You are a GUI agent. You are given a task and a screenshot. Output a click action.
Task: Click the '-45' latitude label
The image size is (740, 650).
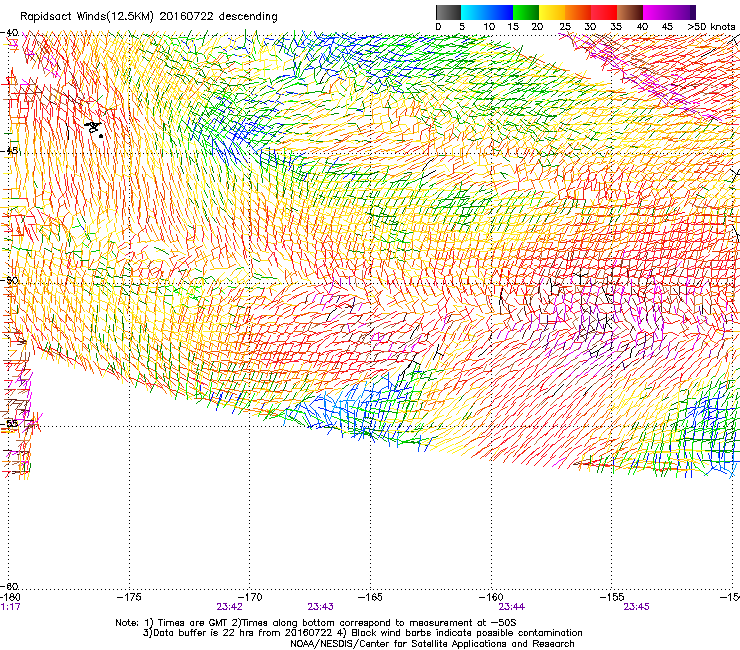pyautogui.click(x=10, y=151)
